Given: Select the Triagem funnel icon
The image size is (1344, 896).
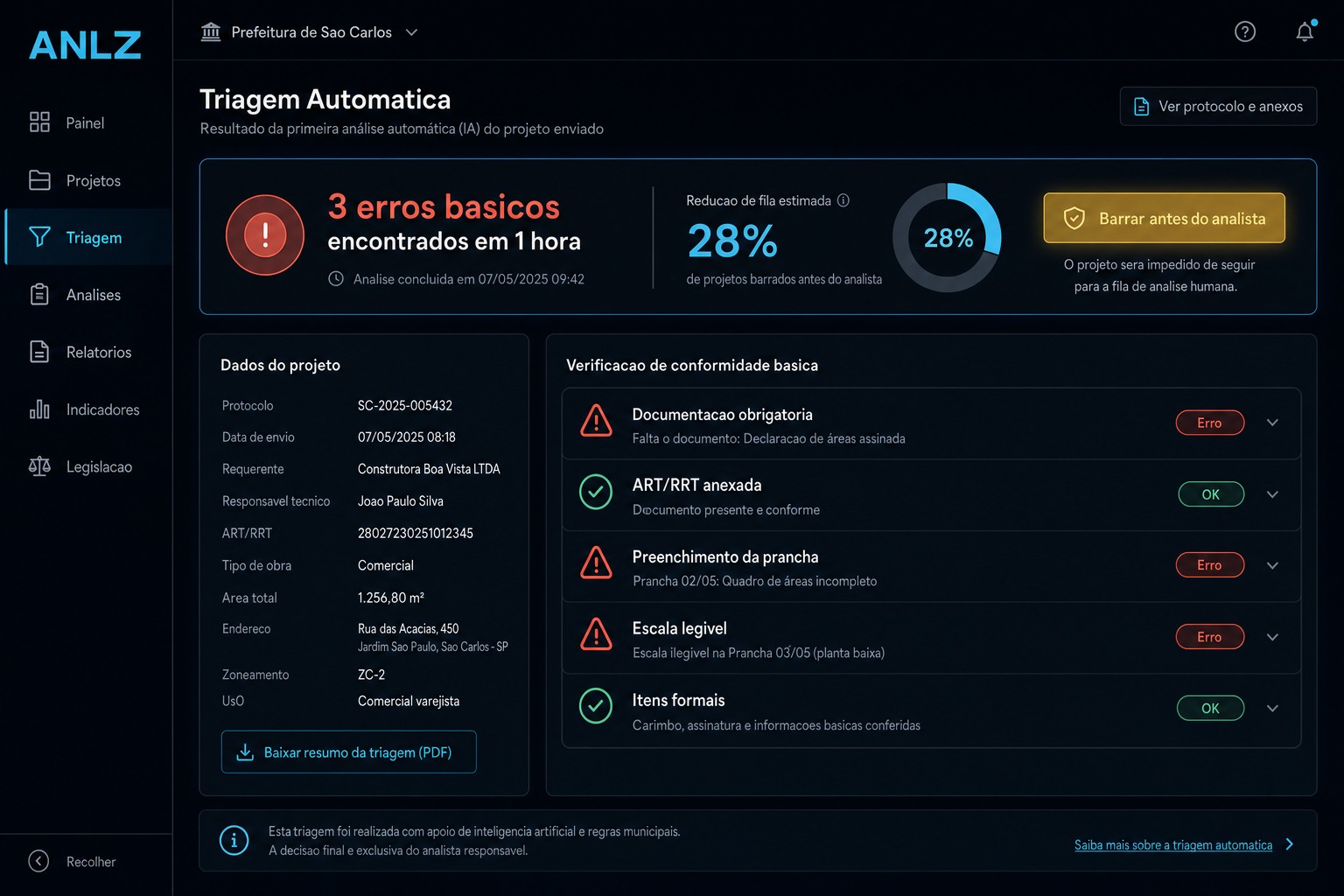Looking at the screenshot, I should tap(39, 237).
